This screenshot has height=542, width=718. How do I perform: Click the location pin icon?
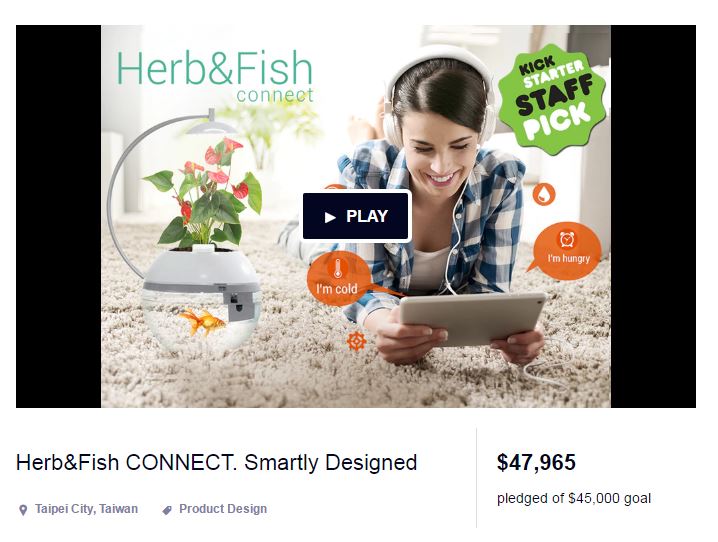pyautogui.click(x=23, y=510)
